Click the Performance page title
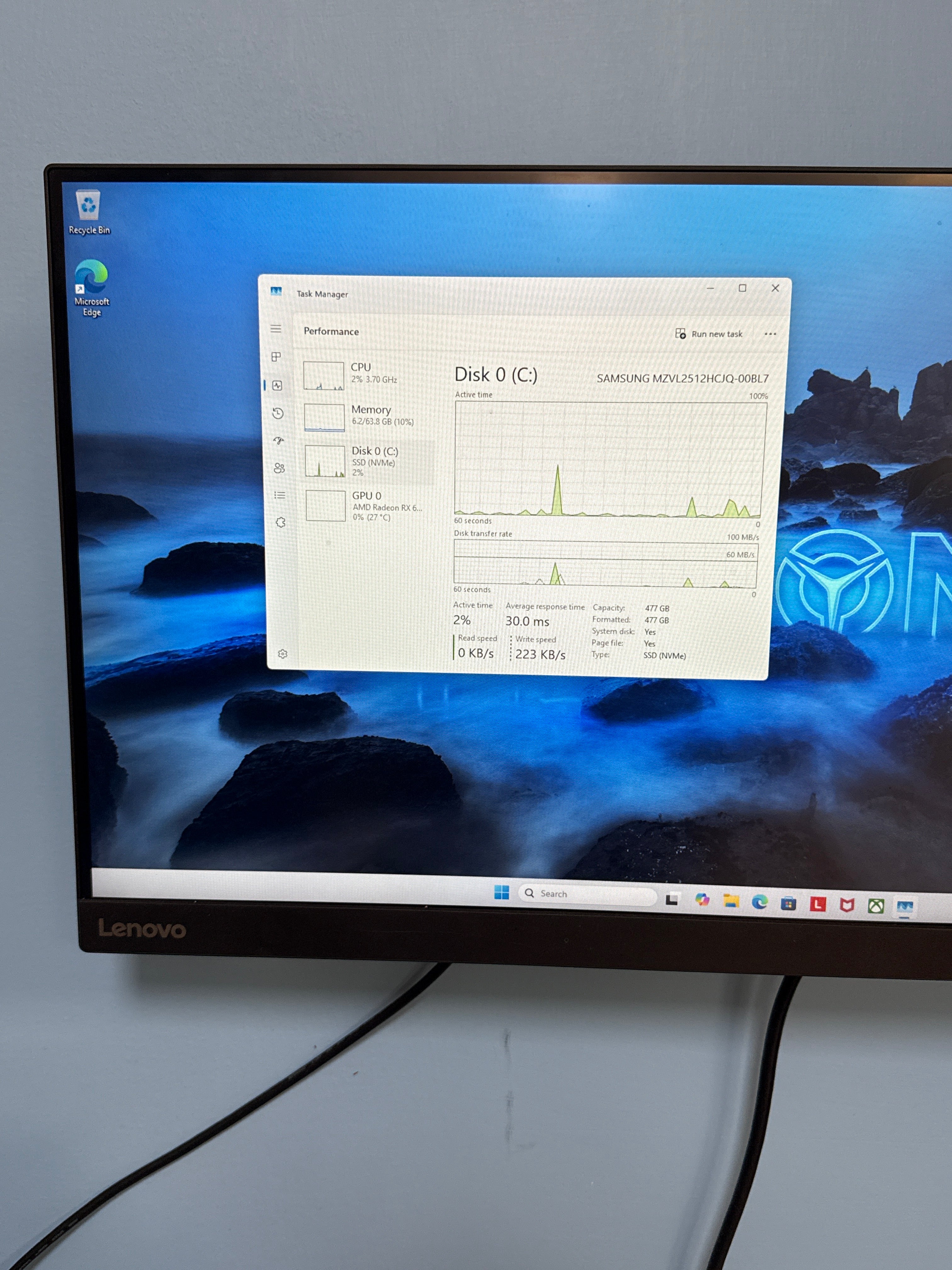The image size is (952, 1270). tap(331, 331)
